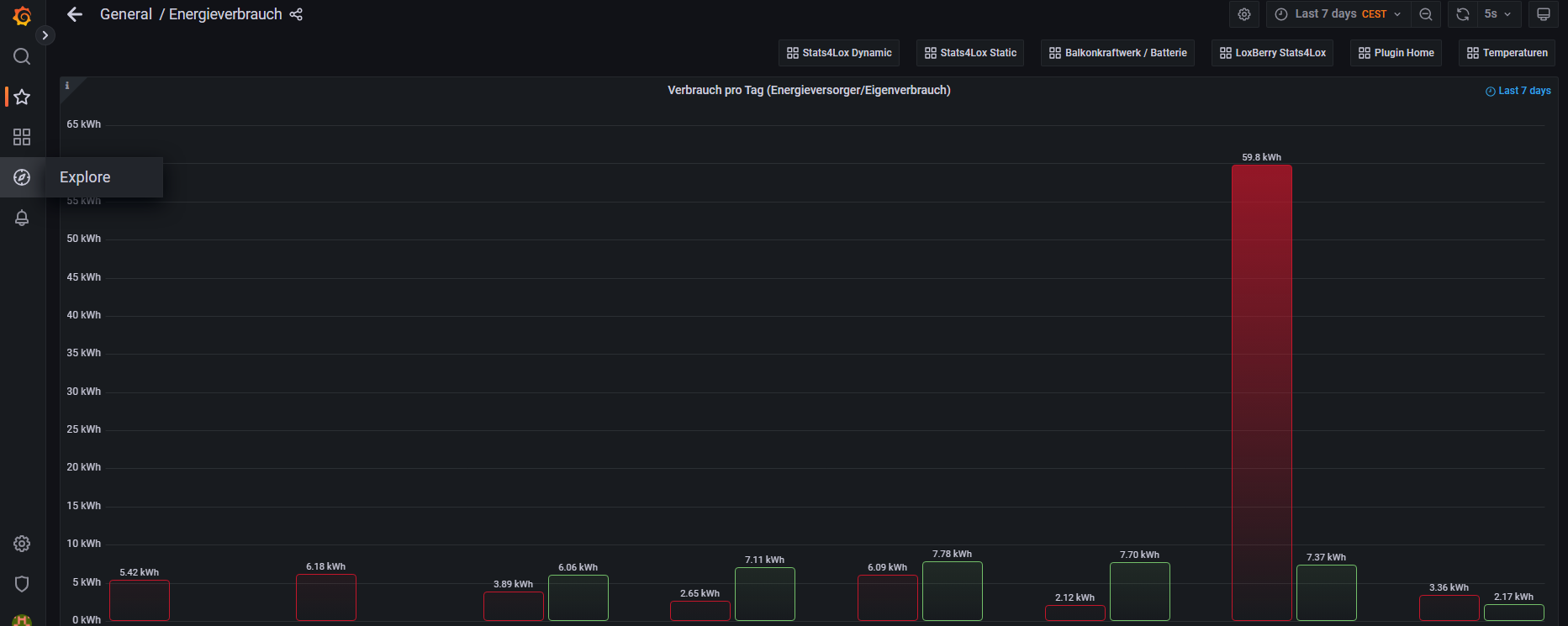Open dashboard settings gear in top bar
The width and height of the screenshot is (1568, 626).
click(x=1244, y=14)
